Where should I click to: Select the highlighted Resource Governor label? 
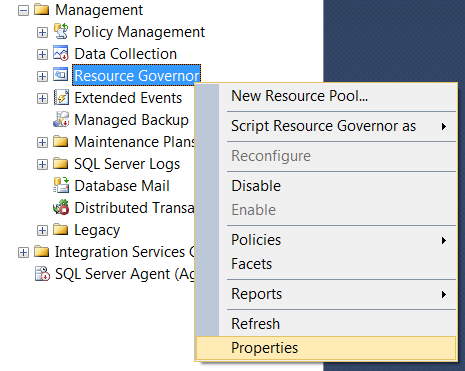pos(137,76)
